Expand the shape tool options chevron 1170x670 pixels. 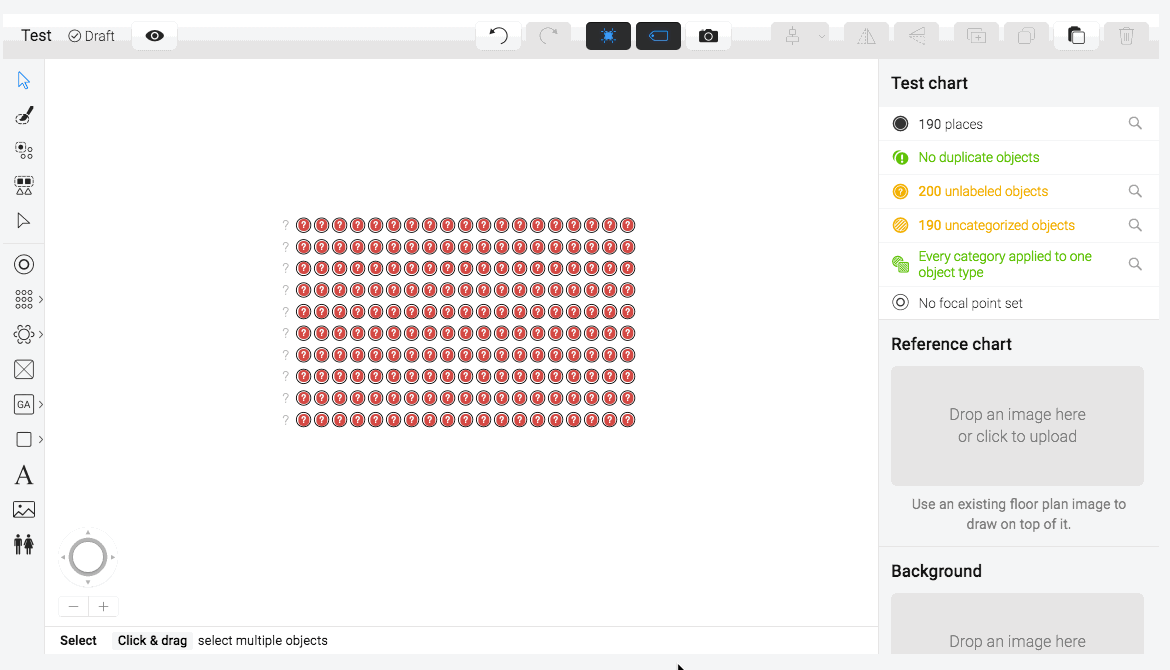click(x=40, y=439)
